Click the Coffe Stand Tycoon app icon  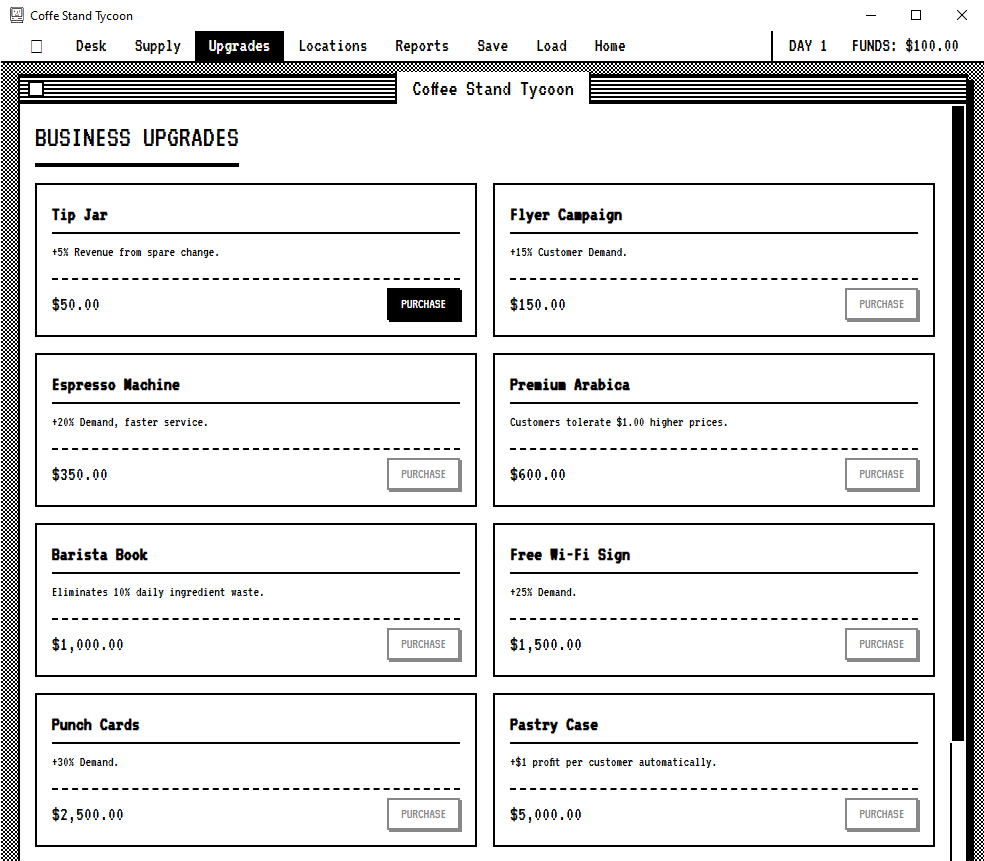[17, 15]
